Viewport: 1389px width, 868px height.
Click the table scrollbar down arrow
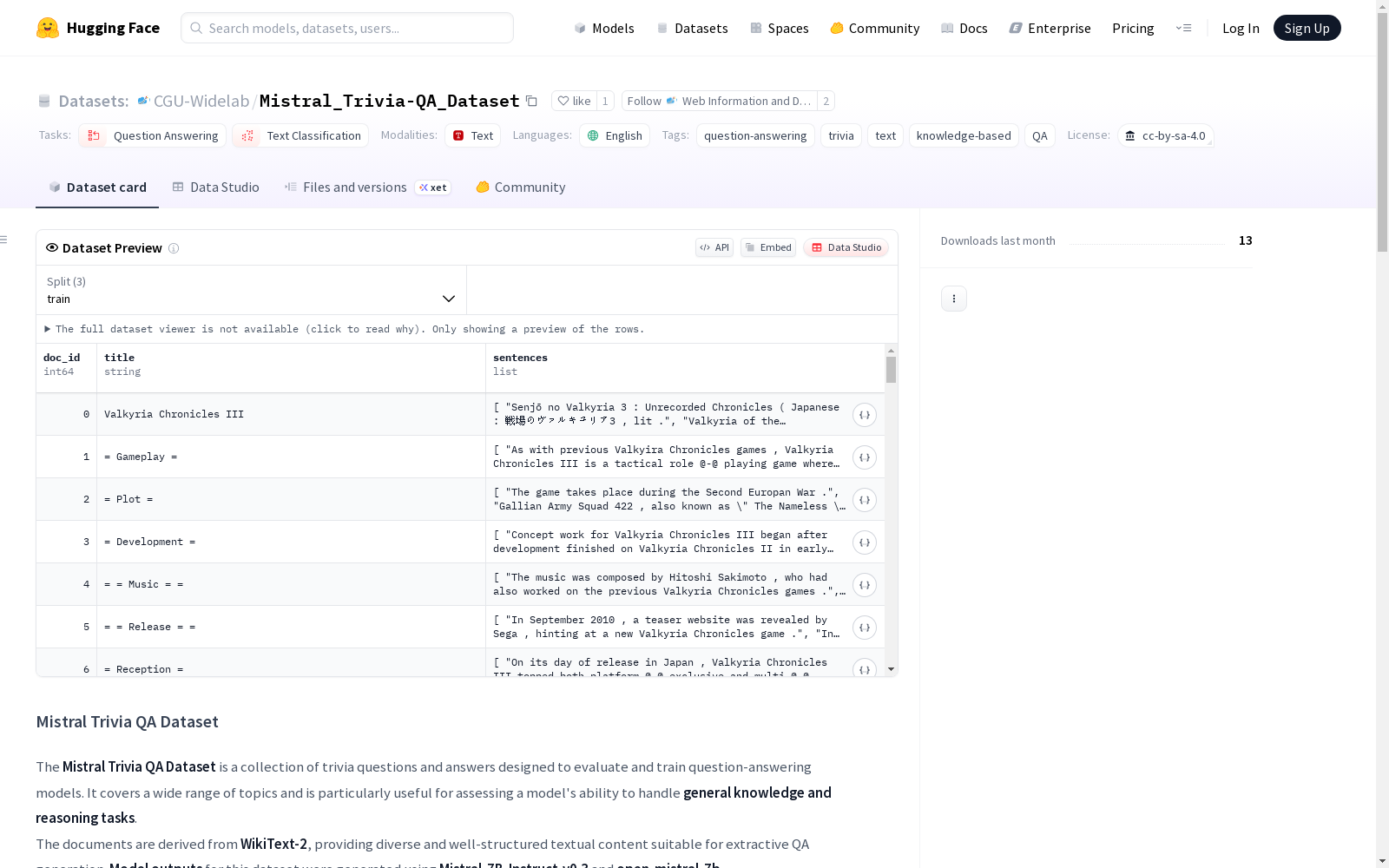[891, 669]
